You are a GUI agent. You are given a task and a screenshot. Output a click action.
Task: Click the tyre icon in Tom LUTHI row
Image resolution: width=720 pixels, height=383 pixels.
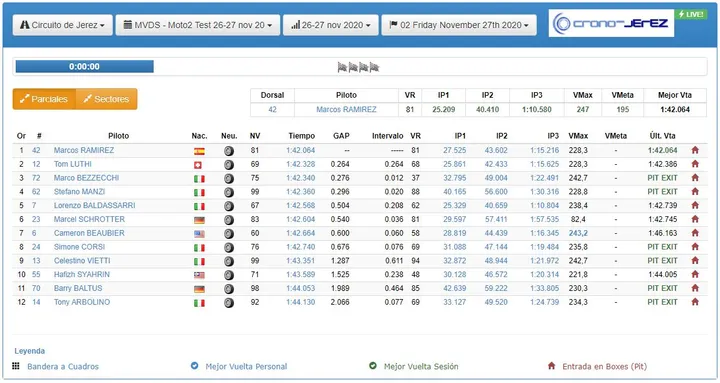229,165
